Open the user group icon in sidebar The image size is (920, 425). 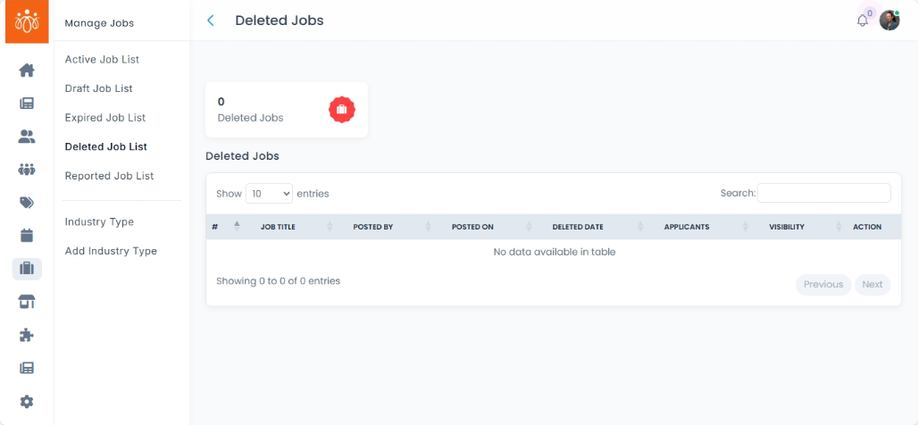[27, 169]
